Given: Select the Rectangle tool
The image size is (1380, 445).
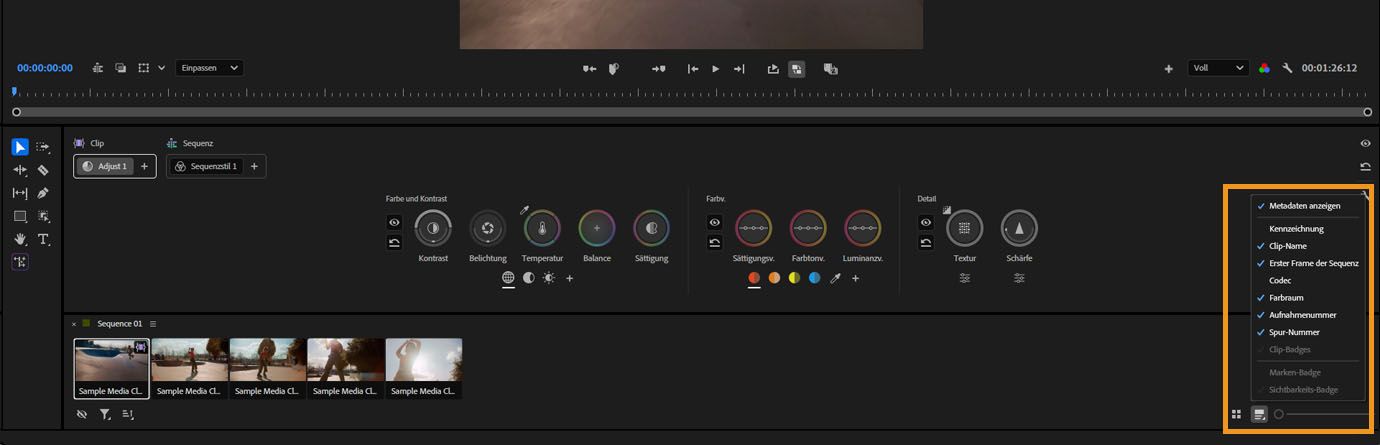Looking at the screenshot, I should tap(20, 216).
